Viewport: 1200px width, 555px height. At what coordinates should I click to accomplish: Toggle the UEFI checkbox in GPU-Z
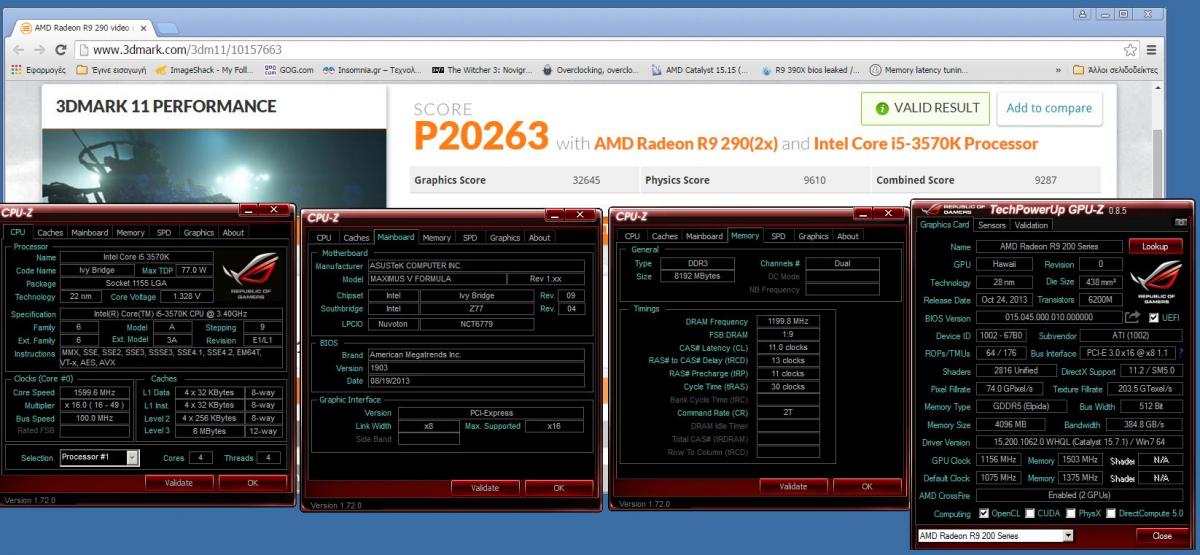pyautogui.click(x=1153, y=317)
